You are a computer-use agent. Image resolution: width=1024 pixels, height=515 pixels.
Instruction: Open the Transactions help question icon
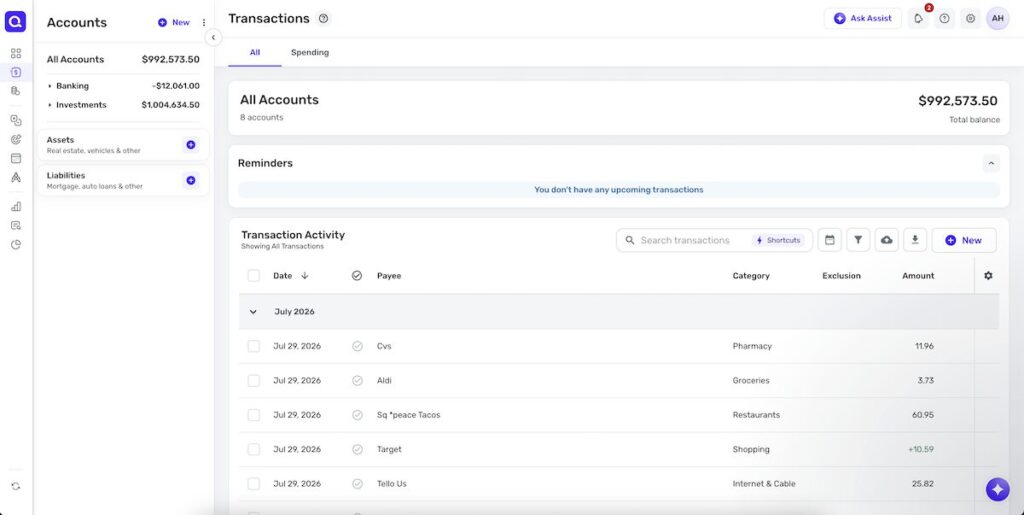[x=323, y=18]
